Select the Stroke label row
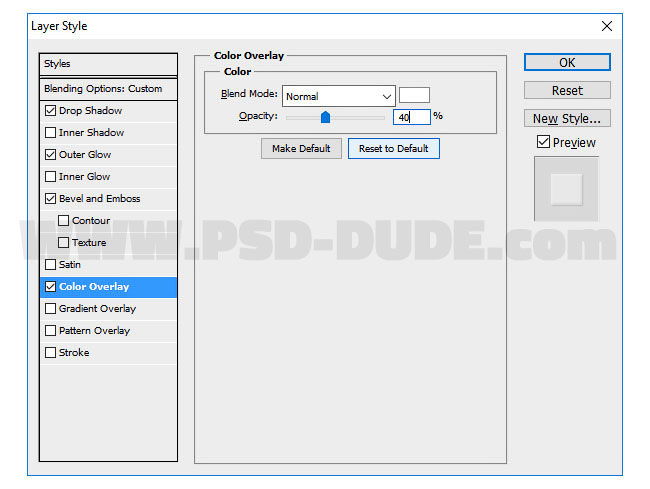650x489 pixels. click(108, 352)
